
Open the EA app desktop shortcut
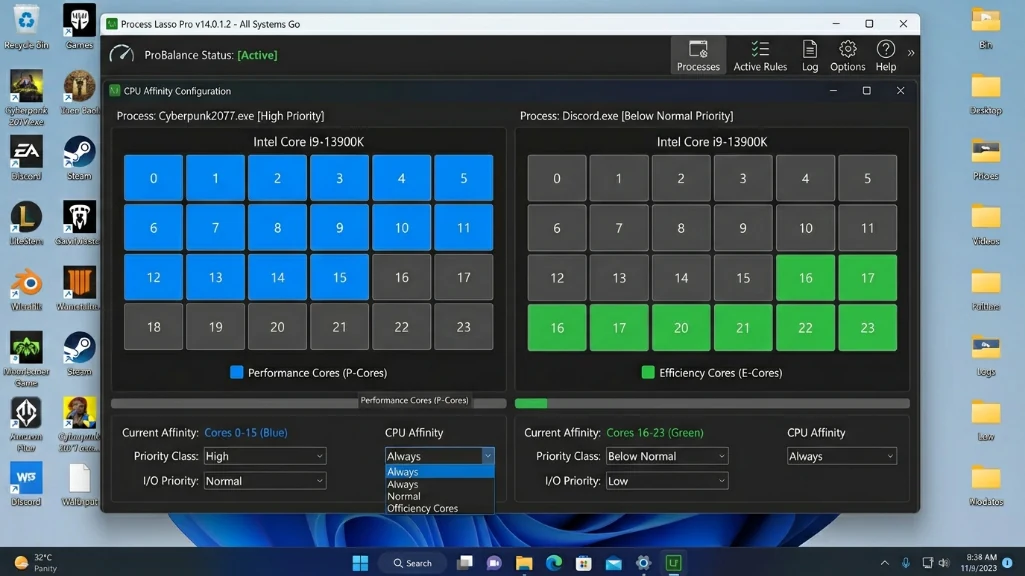(x=26, y=158)
